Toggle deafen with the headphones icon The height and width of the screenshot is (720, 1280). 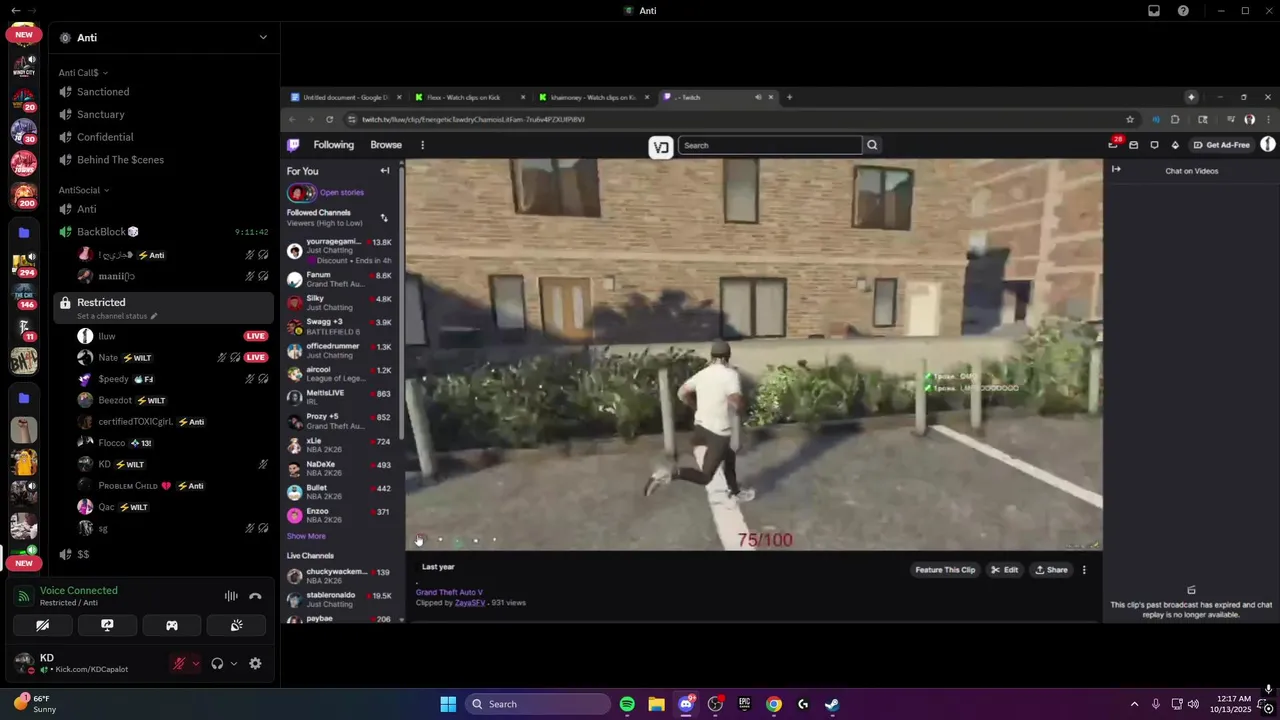(x=217, y=663)
